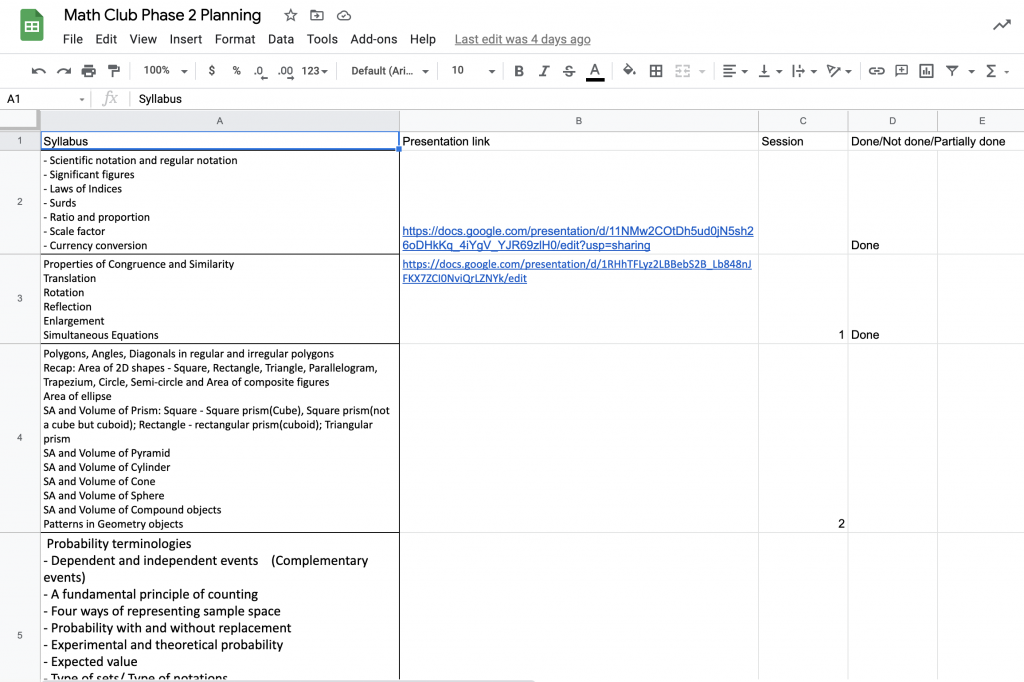Select the Syllabus cell A1
The height and width of the screenshot is (682, 1024).
click(x=219, y=141)
